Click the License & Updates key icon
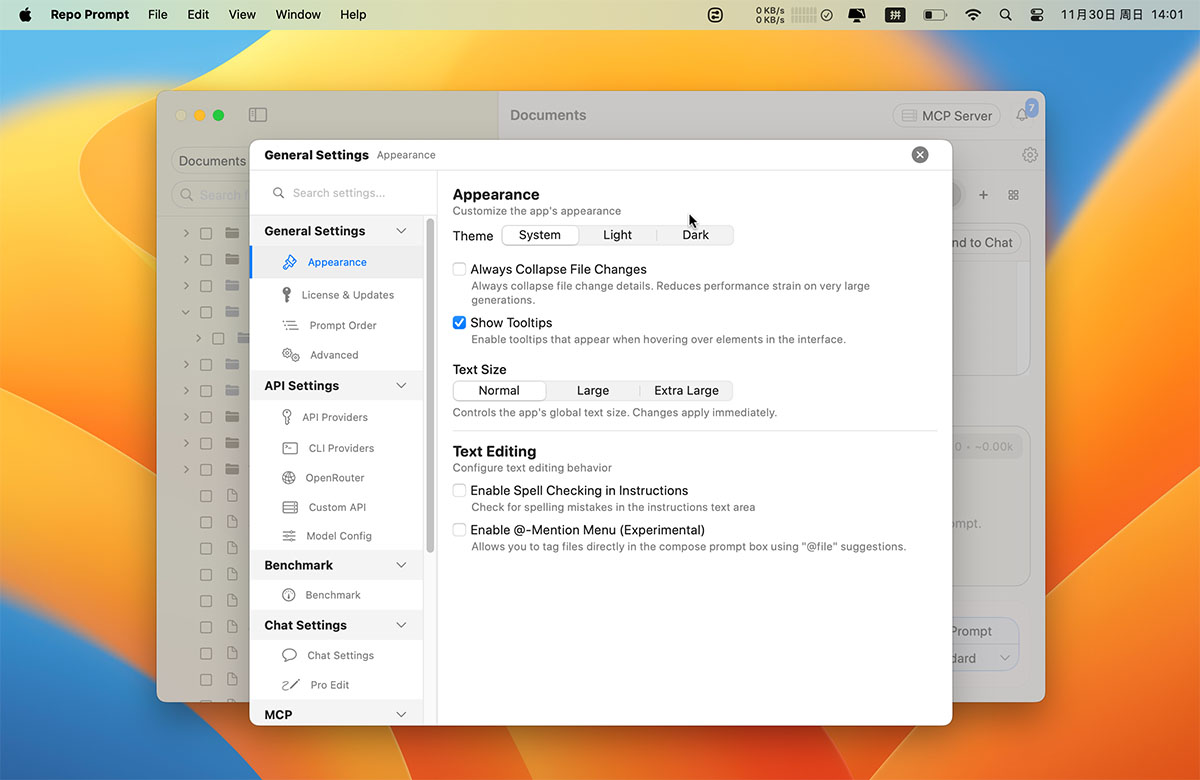Image resolution: width=1200 pixels, height=780 pixels. (x=287, y=295)
